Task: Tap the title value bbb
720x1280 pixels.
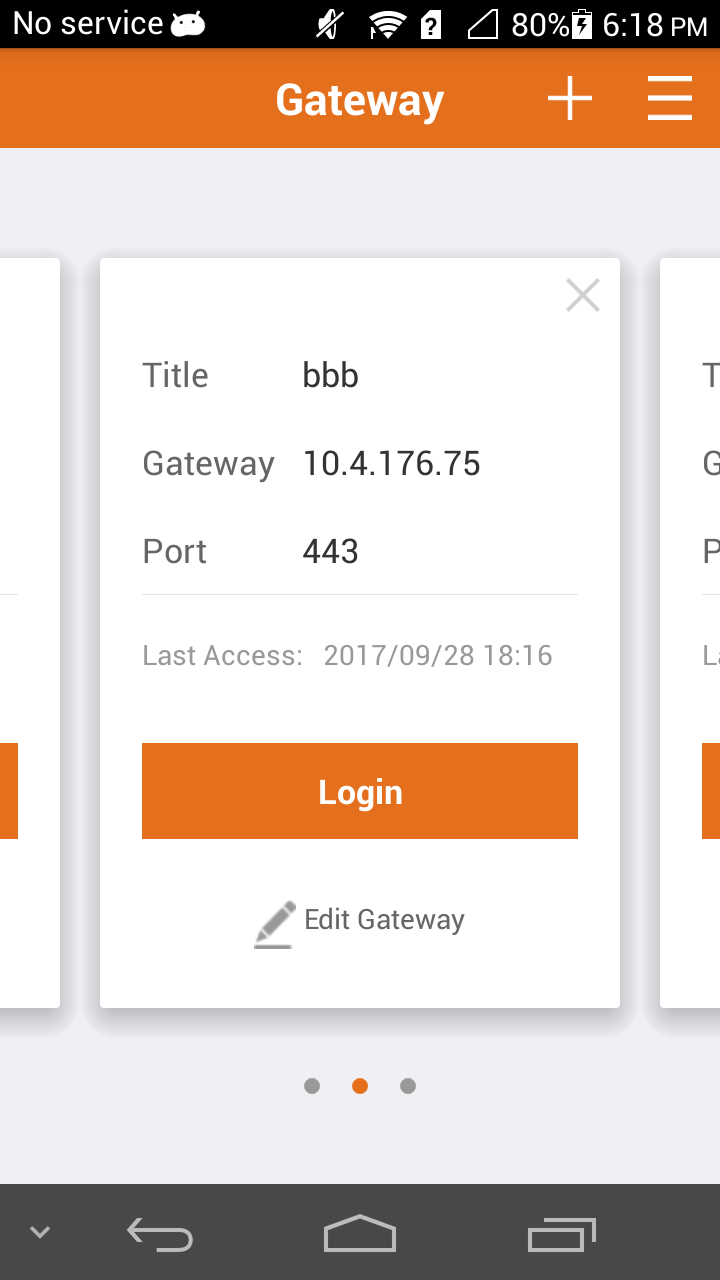Action: 330,376
